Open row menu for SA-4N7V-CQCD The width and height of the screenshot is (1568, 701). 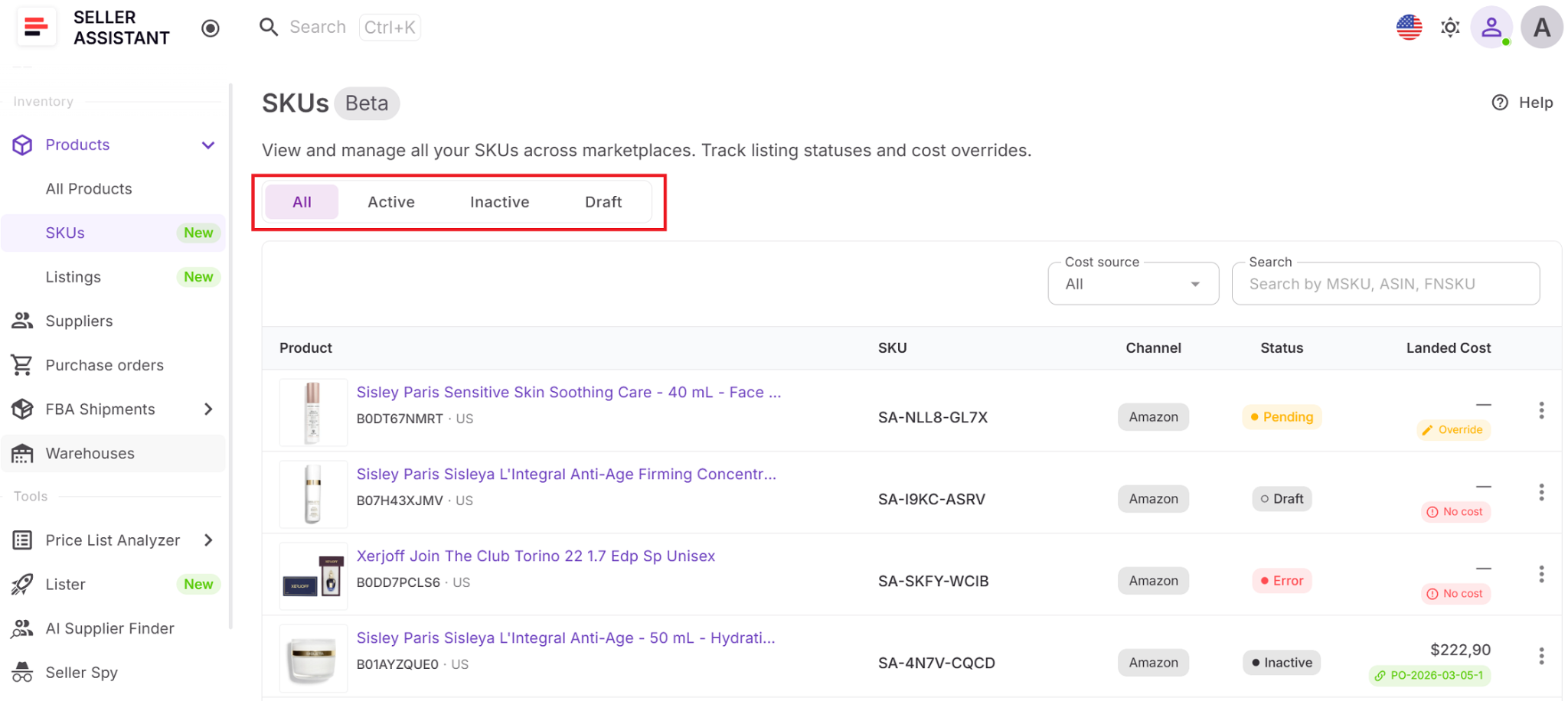pyautogui.click(x=1541, y=657)
